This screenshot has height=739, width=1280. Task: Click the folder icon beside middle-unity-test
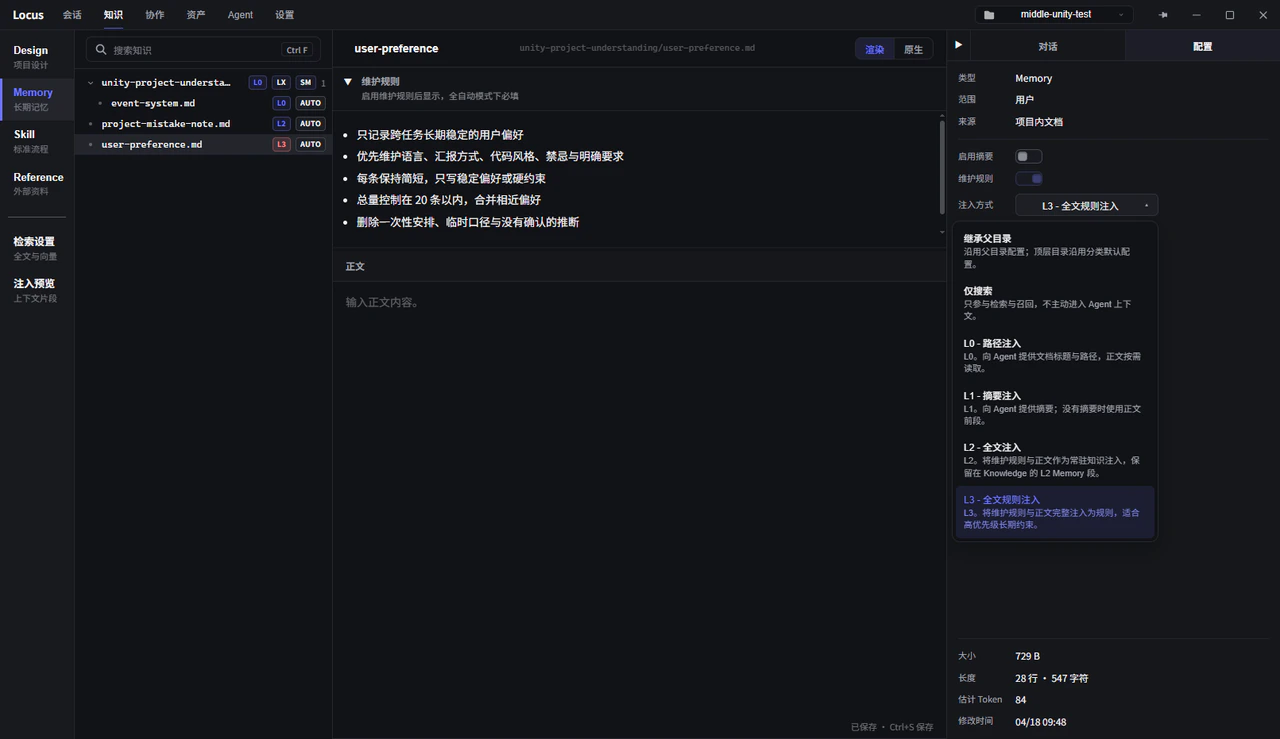click(x=989, y=15)
